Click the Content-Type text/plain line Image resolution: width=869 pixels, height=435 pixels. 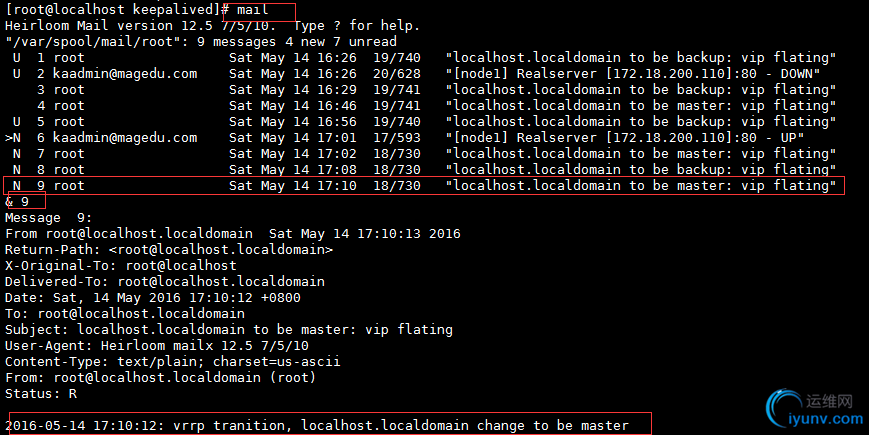(173, 362)
